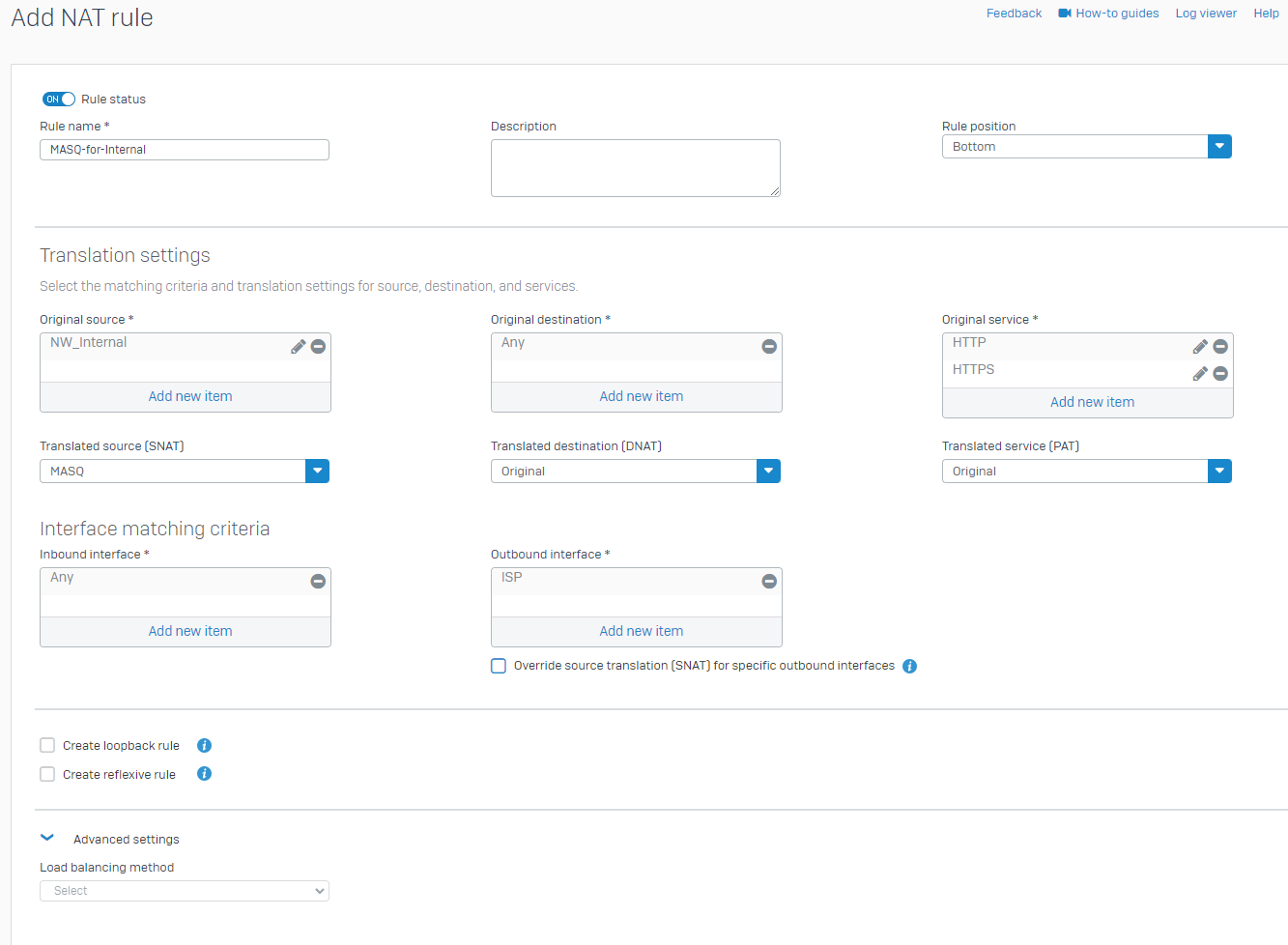The height and width of the screenshot is (945, 1288).
Task: Remove NW_Internal from Original source
Action: 318,347
